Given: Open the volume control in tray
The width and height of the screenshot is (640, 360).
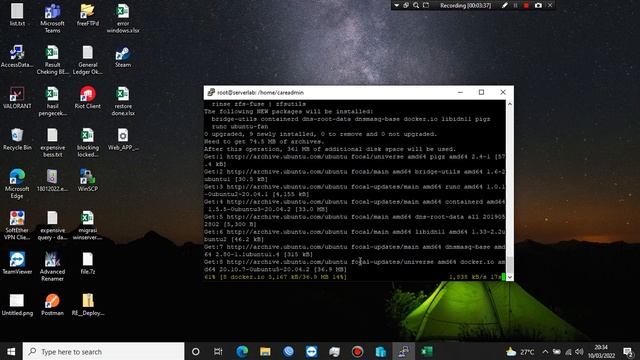Looking at the screenshot, I should 579,351.
